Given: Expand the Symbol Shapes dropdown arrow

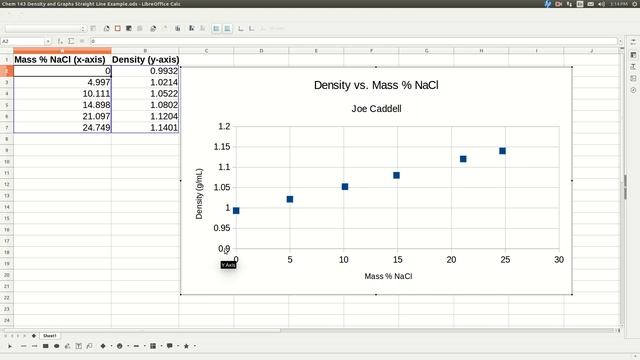Looking at the screenshot, I should 128,346.
